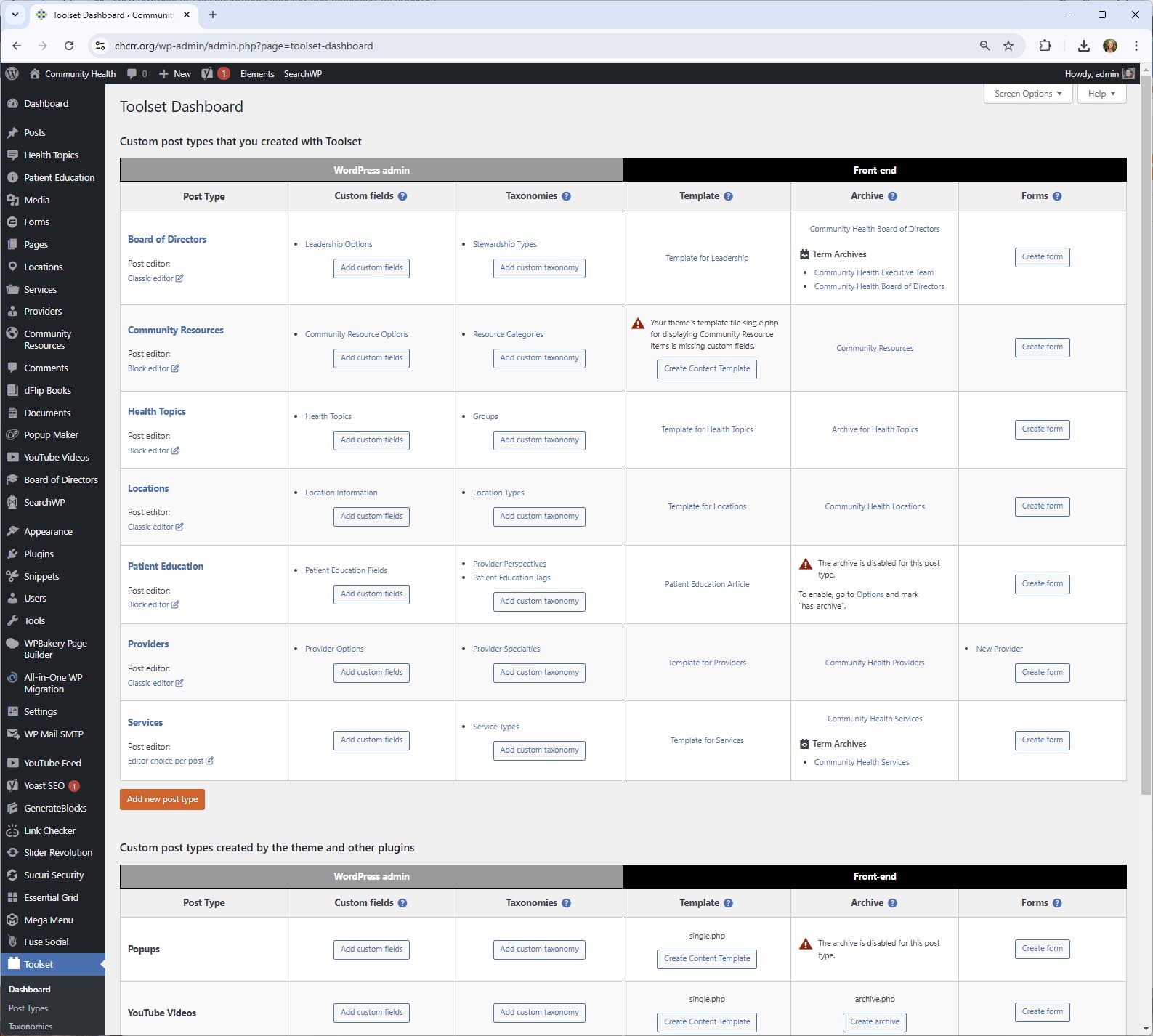1153x1036 pixels.
Task: Click the Chrome profile avatar icon
Action: pyautogui.click(x=1110, y=46)
